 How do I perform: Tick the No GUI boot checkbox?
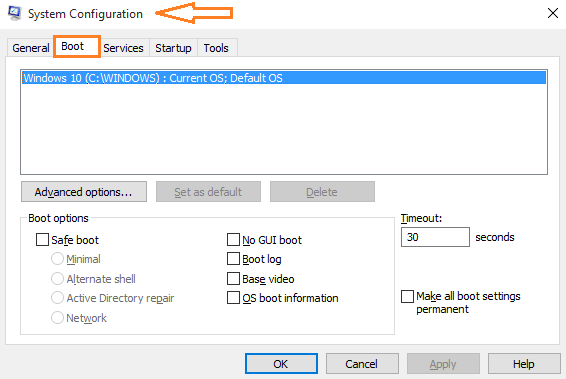point(233,239)
